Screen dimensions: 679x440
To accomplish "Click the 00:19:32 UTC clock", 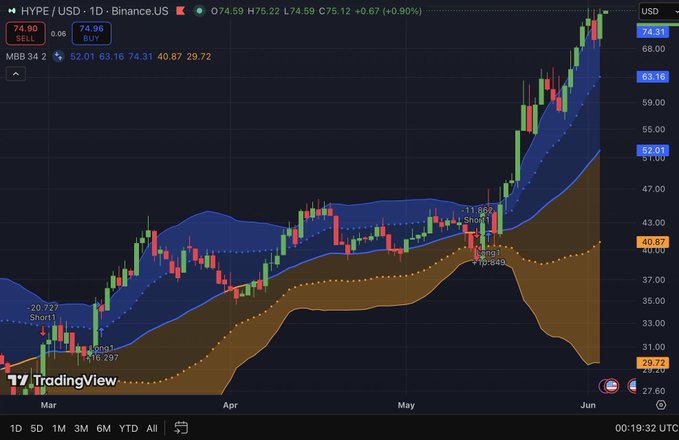I will [647, 428].
